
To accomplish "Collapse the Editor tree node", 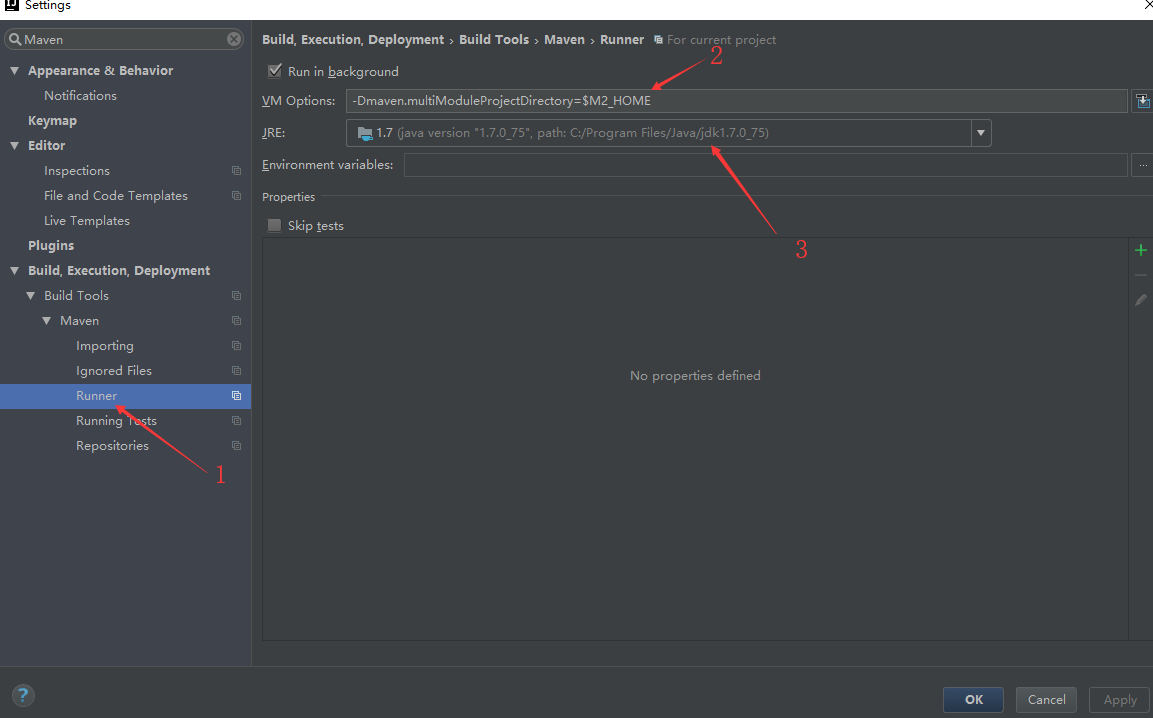I will point(15,146).
